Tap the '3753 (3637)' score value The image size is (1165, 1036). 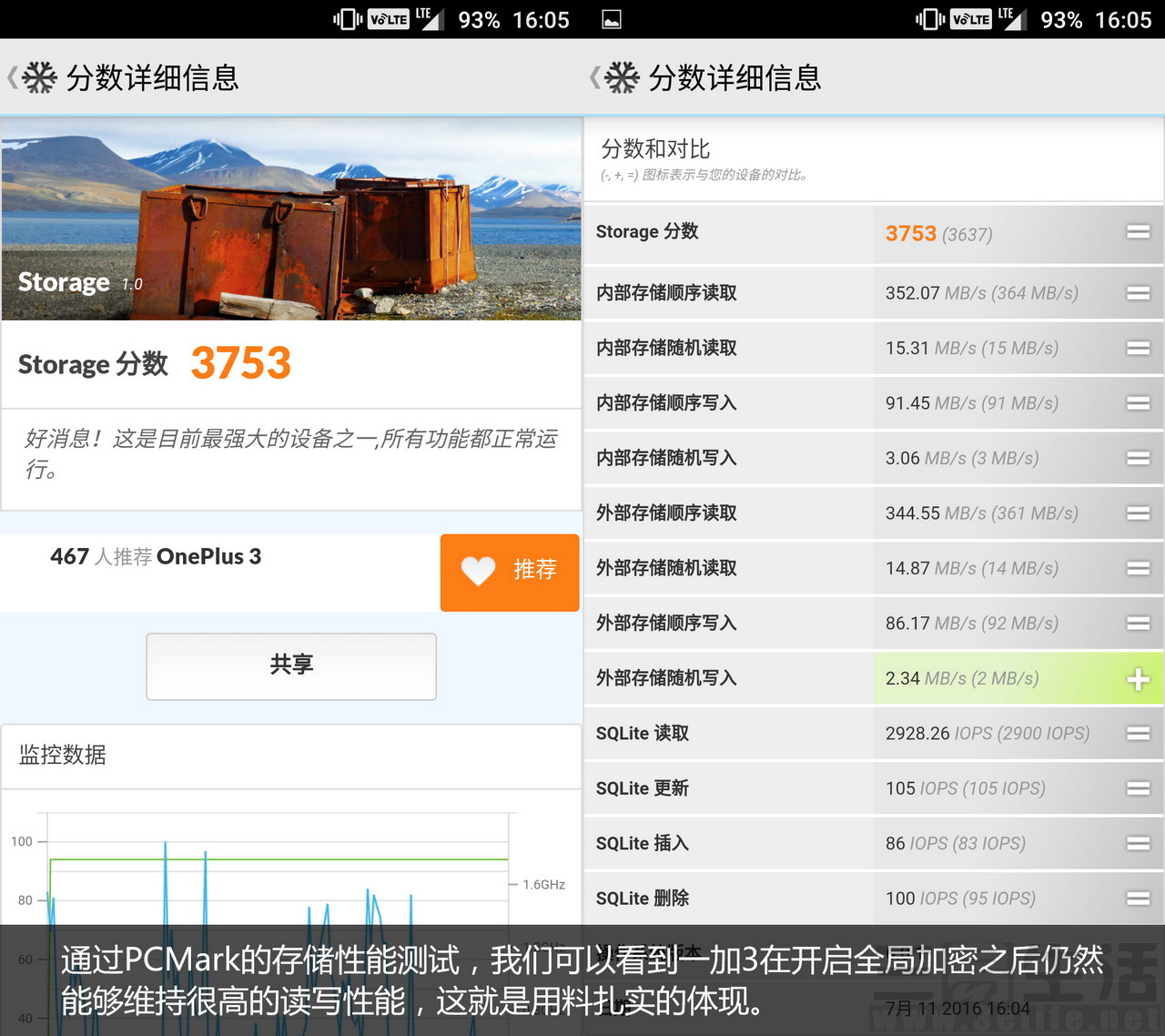(938, 234)
